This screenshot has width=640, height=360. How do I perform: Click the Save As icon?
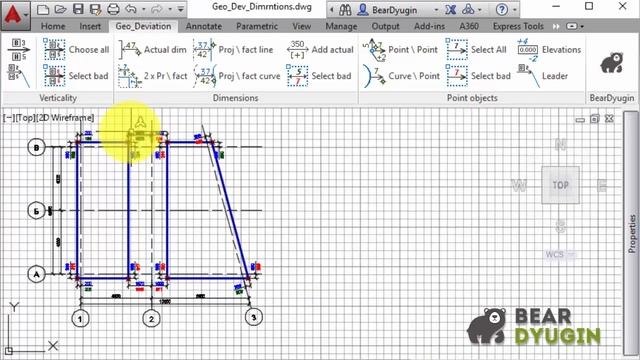[96, 9]
